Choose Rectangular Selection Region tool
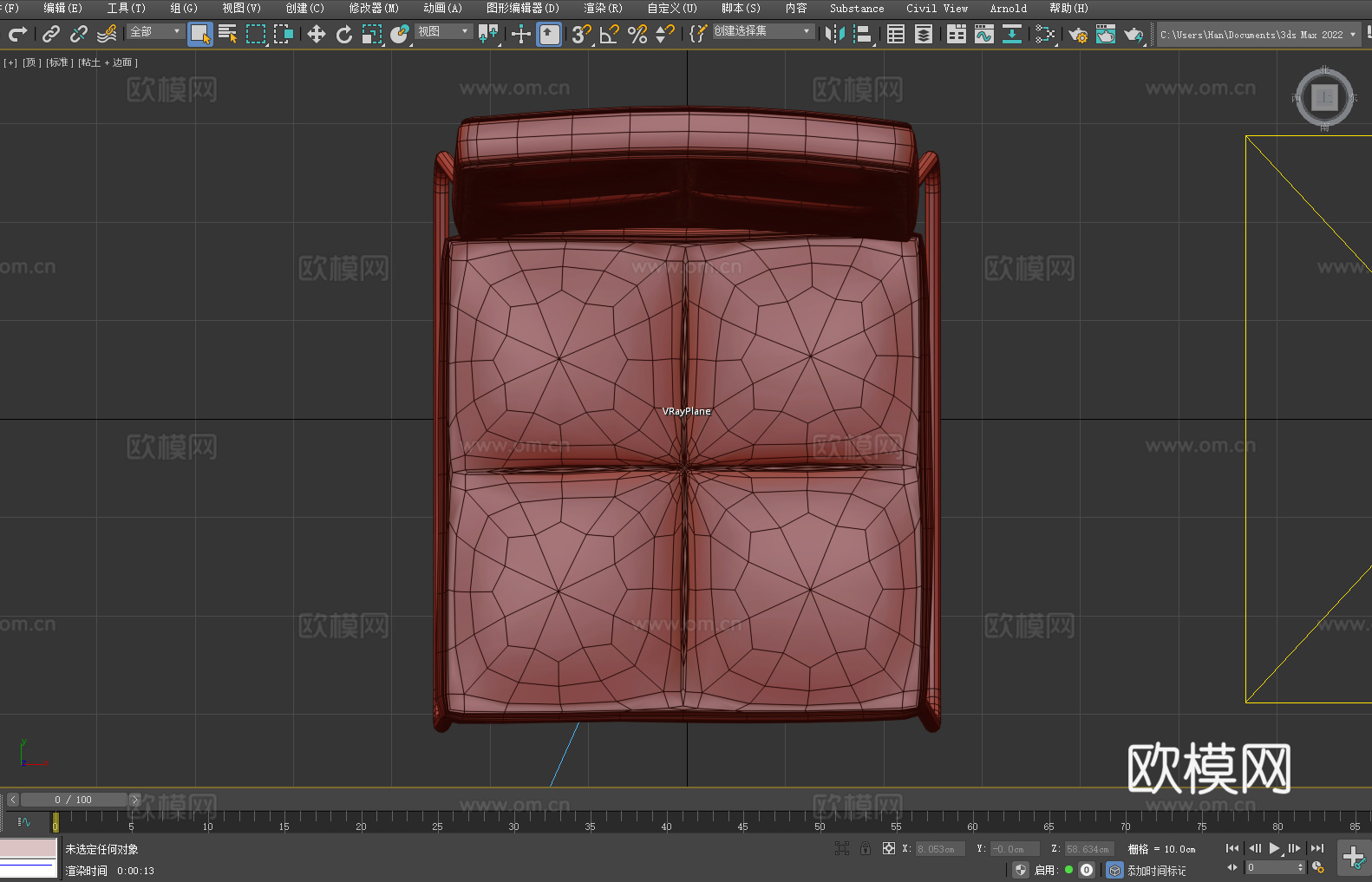Viewport: 1372px width, 882px height. [256, 34]
